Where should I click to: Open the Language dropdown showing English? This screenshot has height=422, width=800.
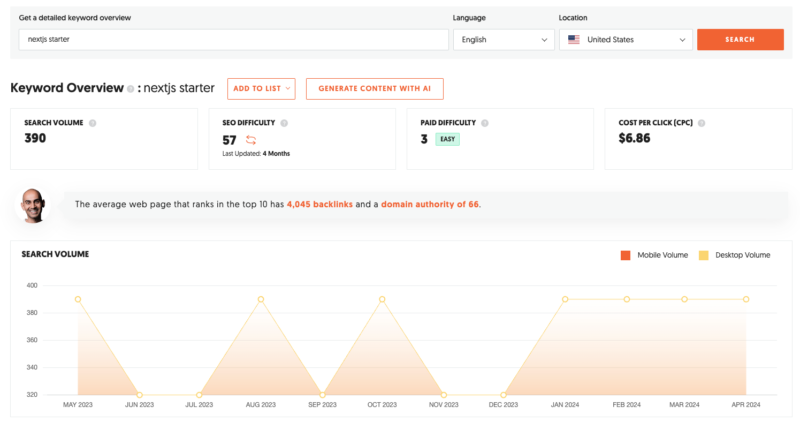pyautogui.click(x=504, y=40)
